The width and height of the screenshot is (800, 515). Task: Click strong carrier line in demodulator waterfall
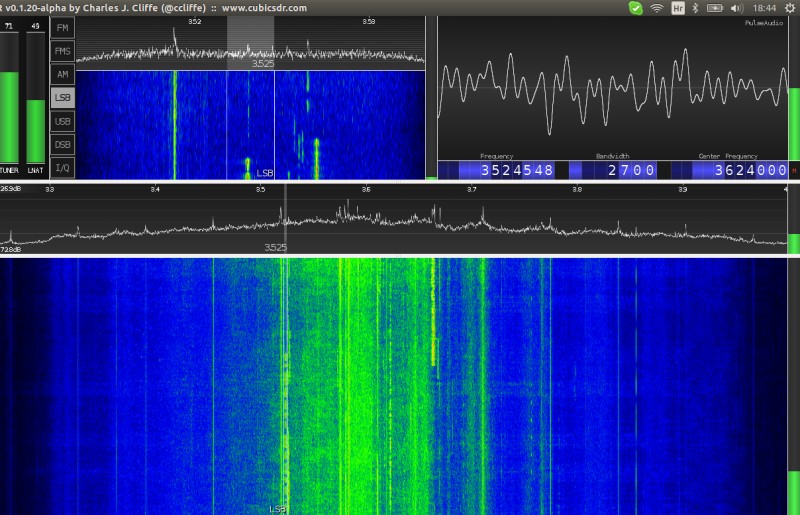click(x=174, y=125)
